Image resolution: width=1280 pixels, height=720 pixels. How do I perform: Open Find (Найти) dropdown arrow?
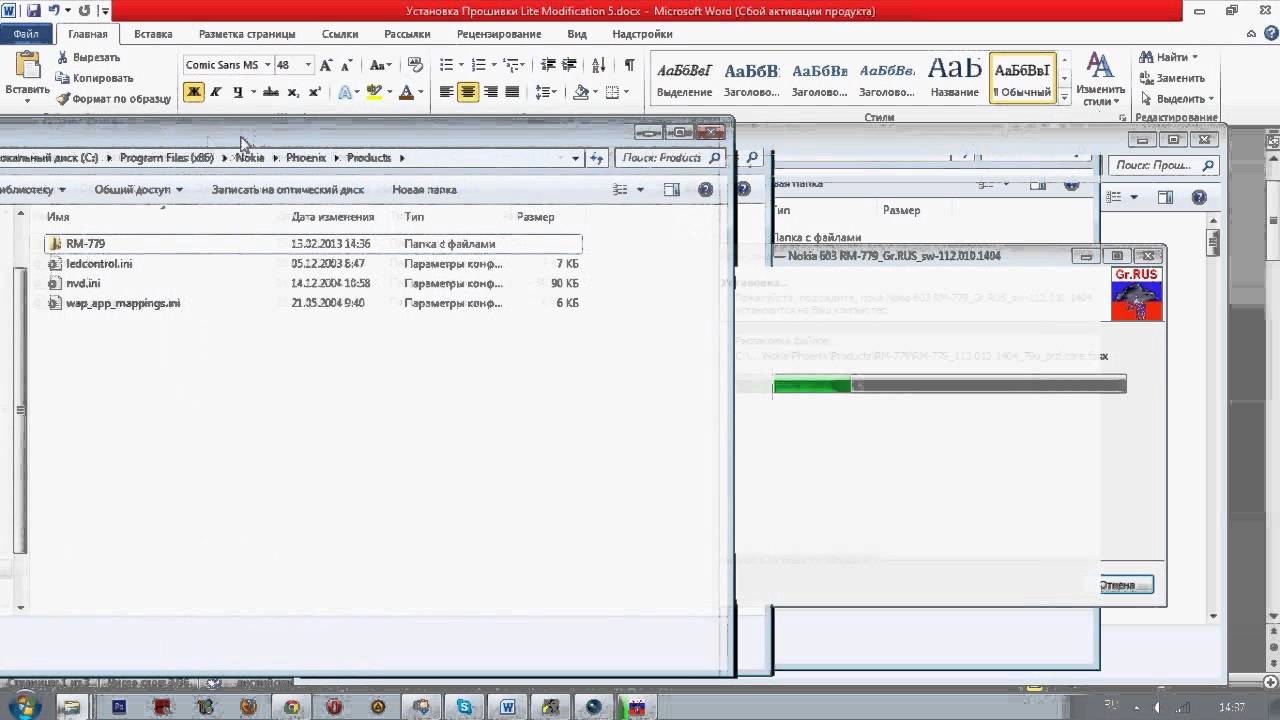(x=1194, y=57)
